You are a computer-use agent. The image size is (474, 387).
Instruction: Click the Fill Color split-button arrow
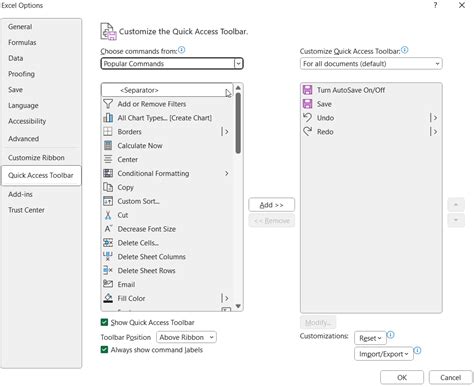pyautogui.click(x=225, y=298)
